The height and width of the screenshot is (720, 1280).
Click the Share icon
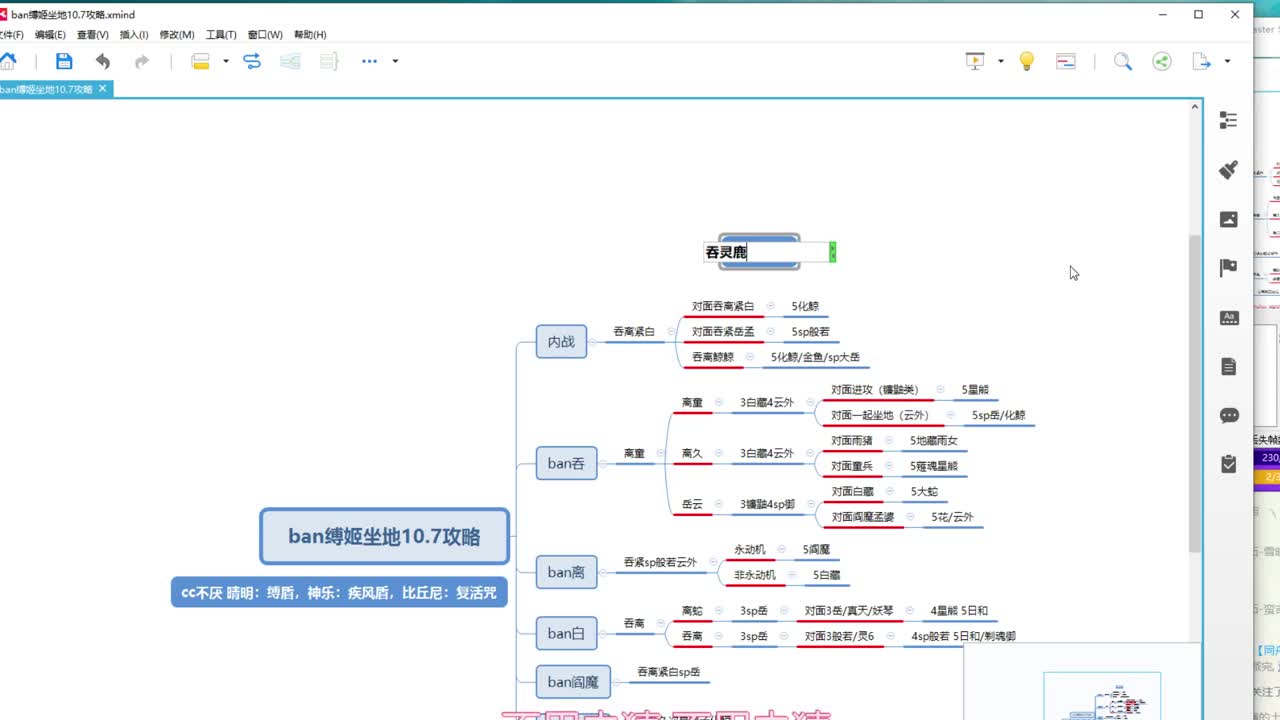(1161, 61)
